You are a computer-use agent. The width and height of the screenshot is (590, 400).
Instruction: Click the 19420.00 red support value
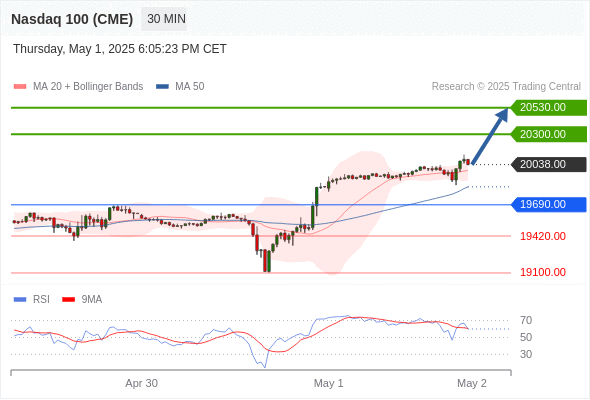tap(543, 236)
